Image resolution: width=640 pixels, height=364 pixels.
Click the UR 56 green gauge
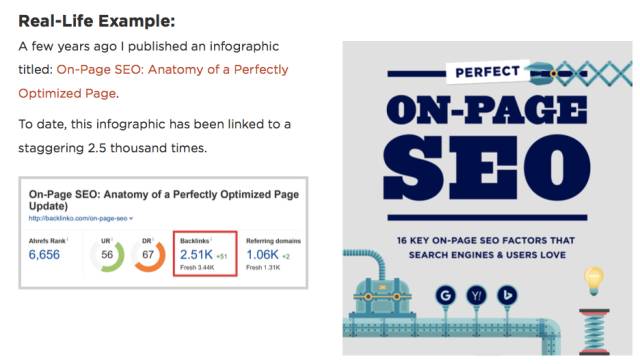(107, 255)
